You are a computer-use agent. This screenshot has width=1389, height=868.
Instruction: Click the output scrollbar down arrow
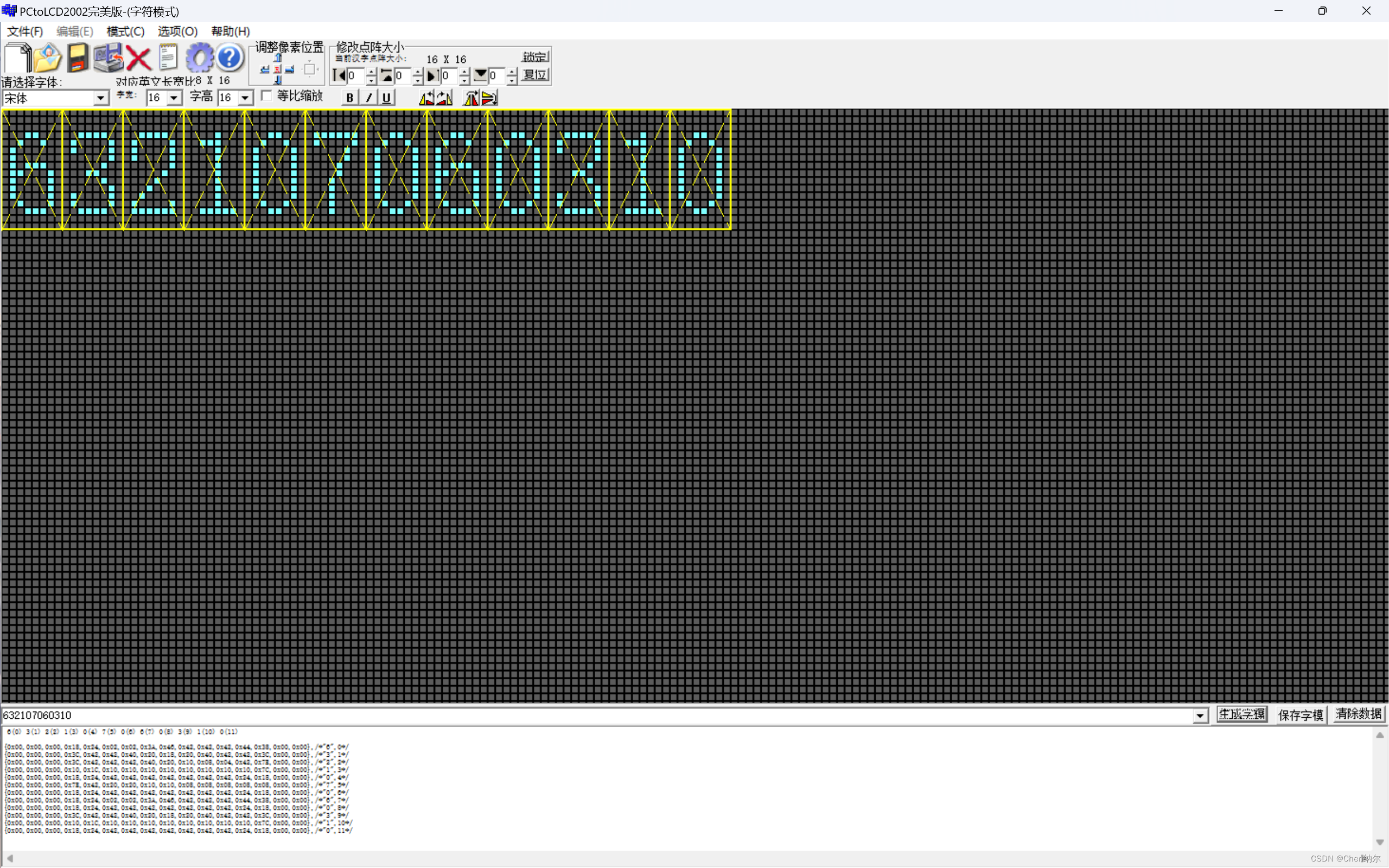[1380, 842]
